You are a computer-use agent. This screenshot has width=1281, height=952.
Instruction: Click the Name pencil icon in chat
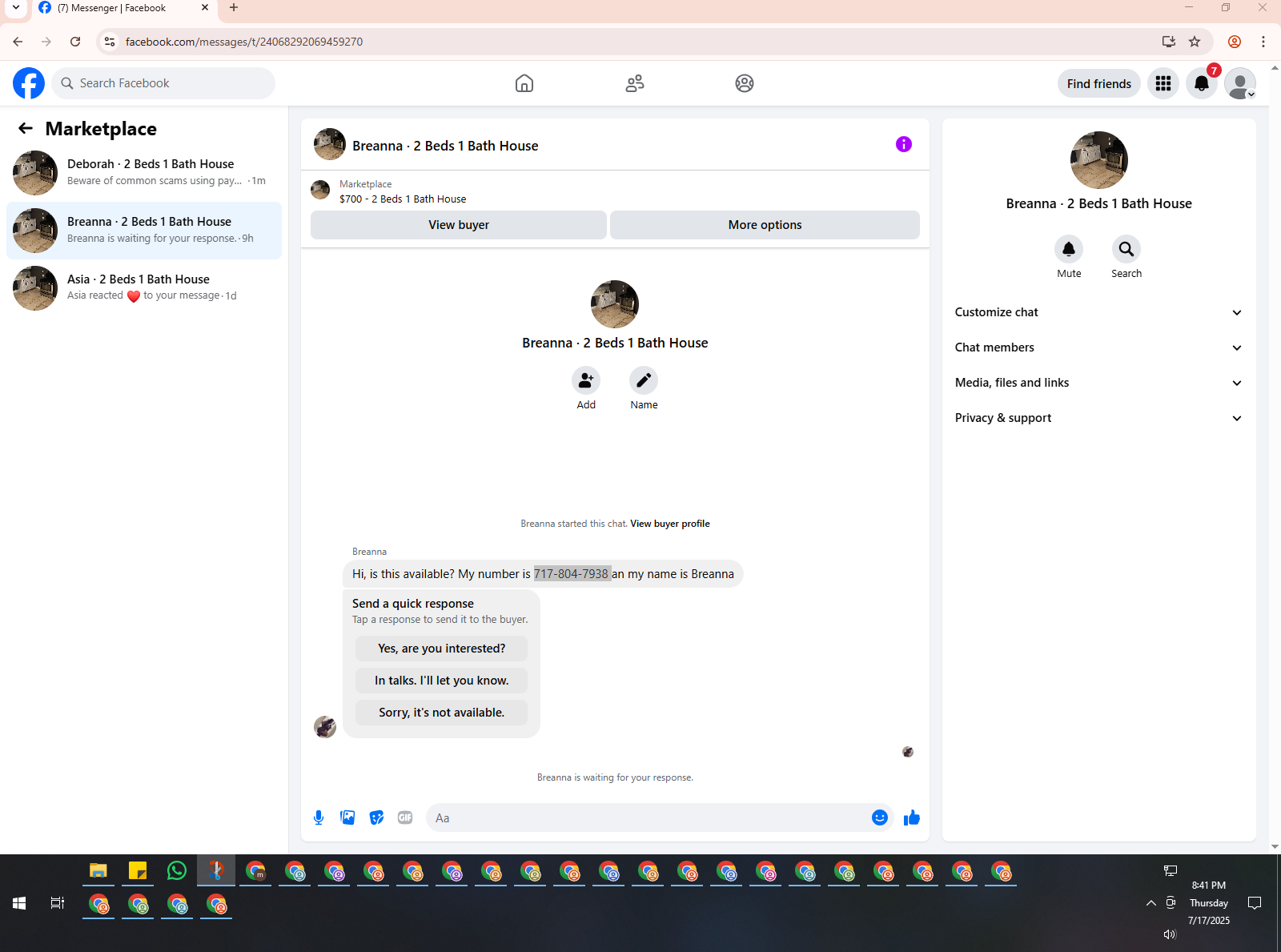coord(644,380)
